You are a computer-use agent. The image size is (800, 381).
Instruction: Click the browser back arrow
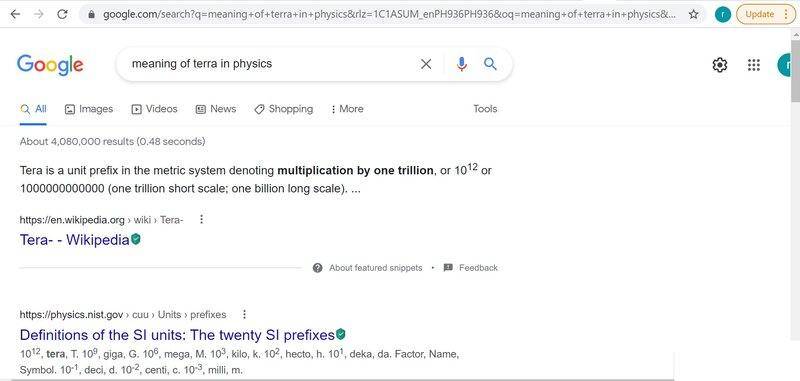tap(15, 14)
